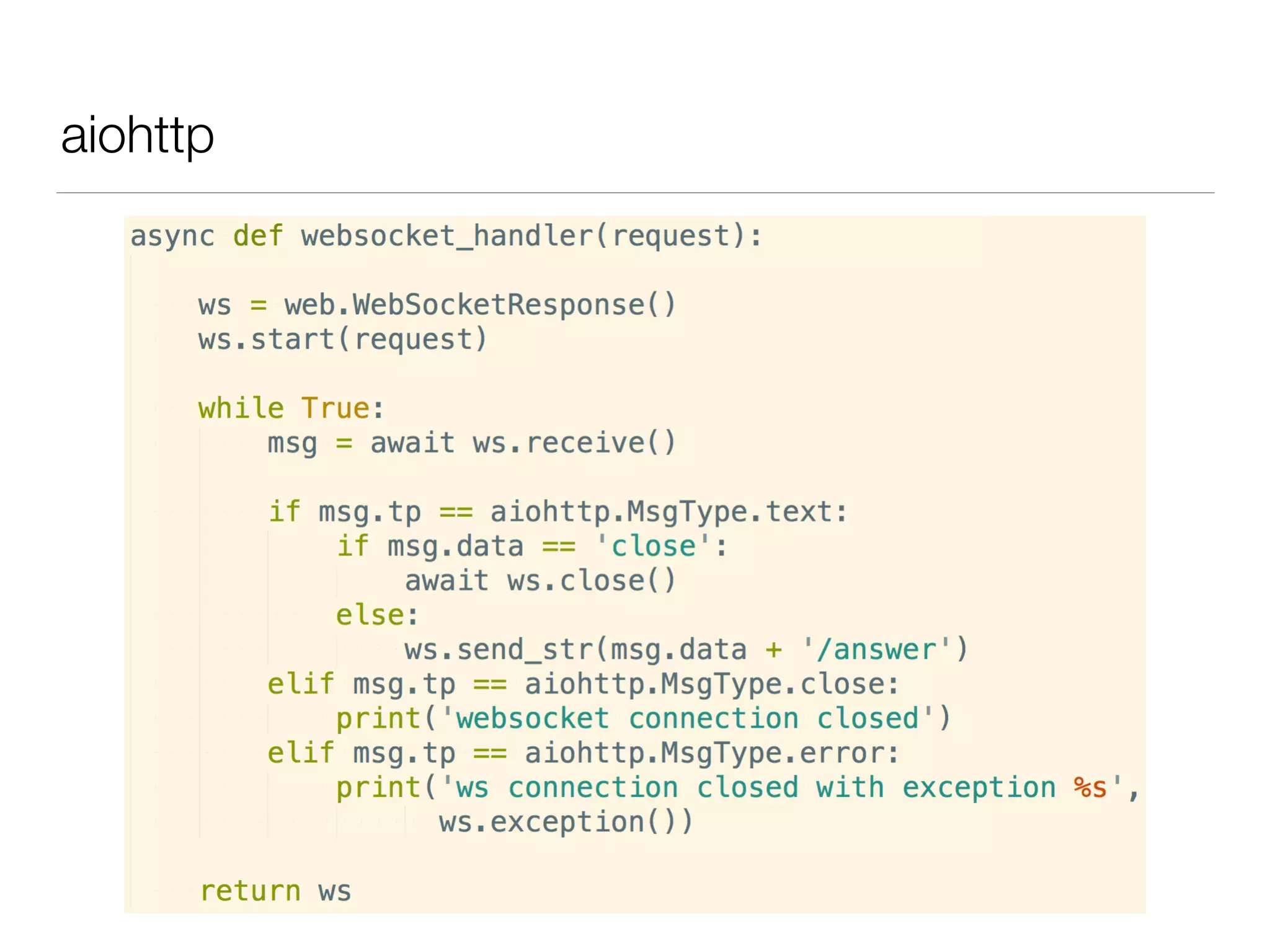The width and height of the screenshot is (1270, 952).
Task: Click the orange %s format specifier
Action: pyautogui.click(x=1090, y=788)
